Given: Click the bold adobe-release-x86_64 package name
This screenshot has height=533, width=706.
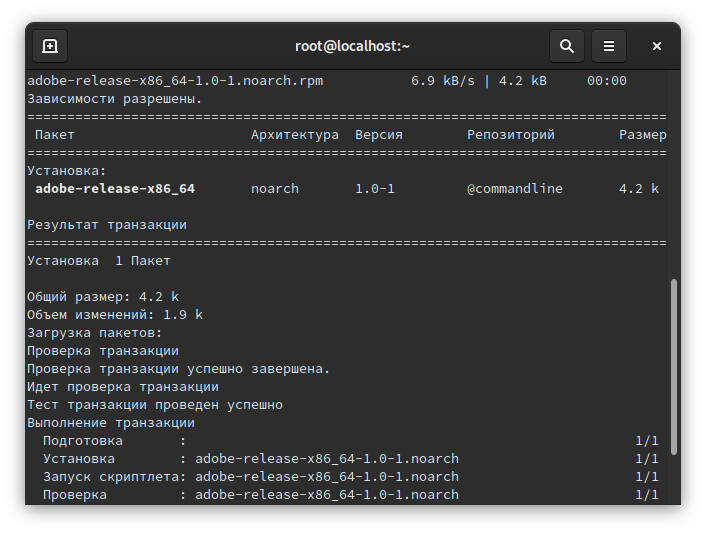Looking at the screenshot, I should (115, 189).
